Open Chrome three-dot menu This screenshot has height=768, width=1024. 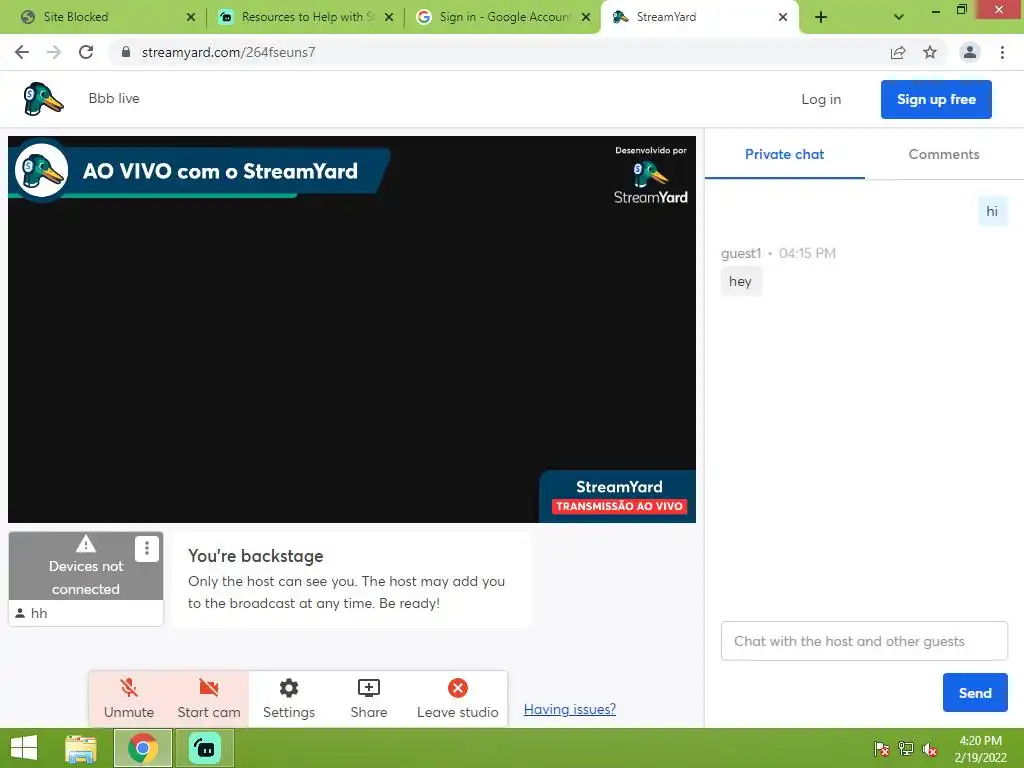click(x=1002, y=52)
